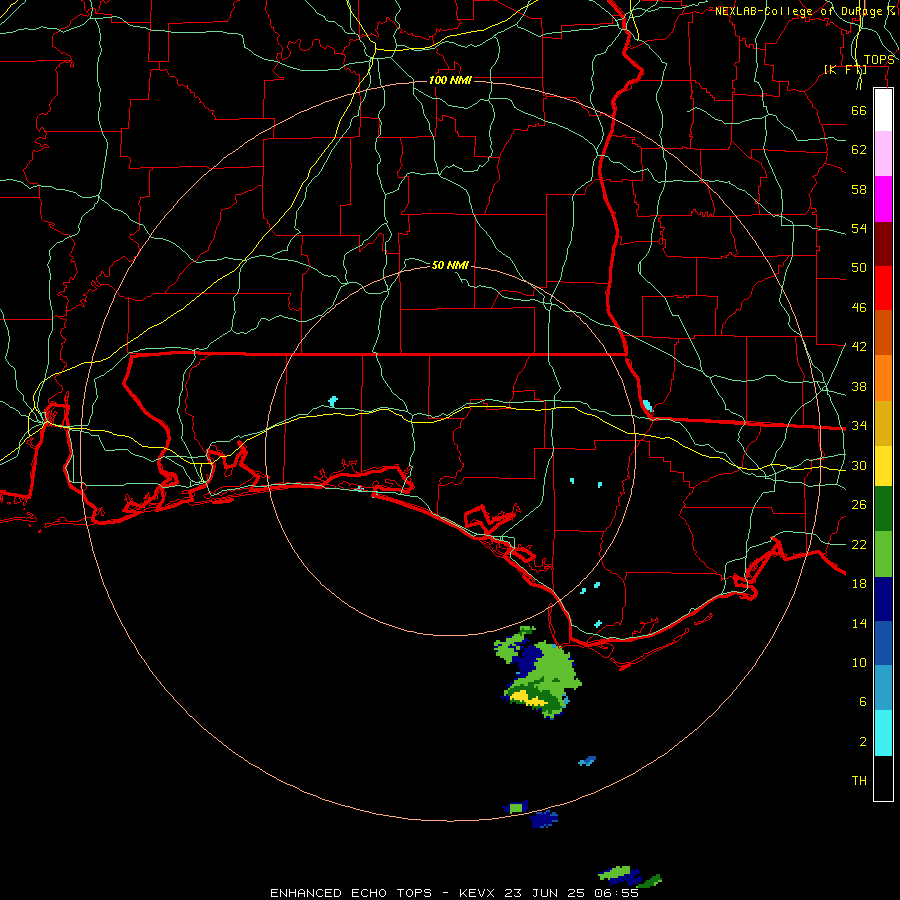Click the TOPS legend title
This screenshot has height=900, width=900.
[879, 60]
